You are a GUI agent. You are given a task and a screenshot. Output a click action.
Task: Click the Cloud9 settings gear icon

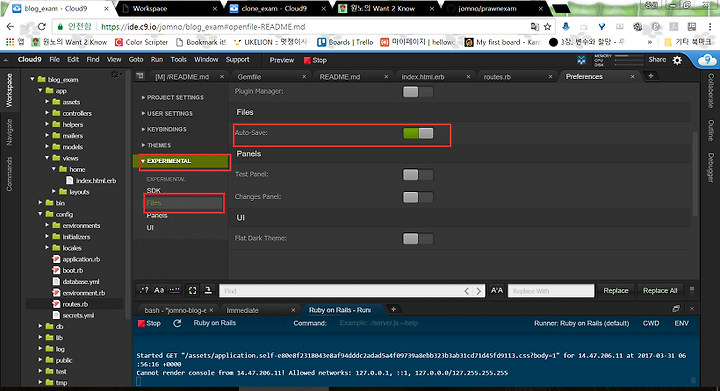point(677,60)
